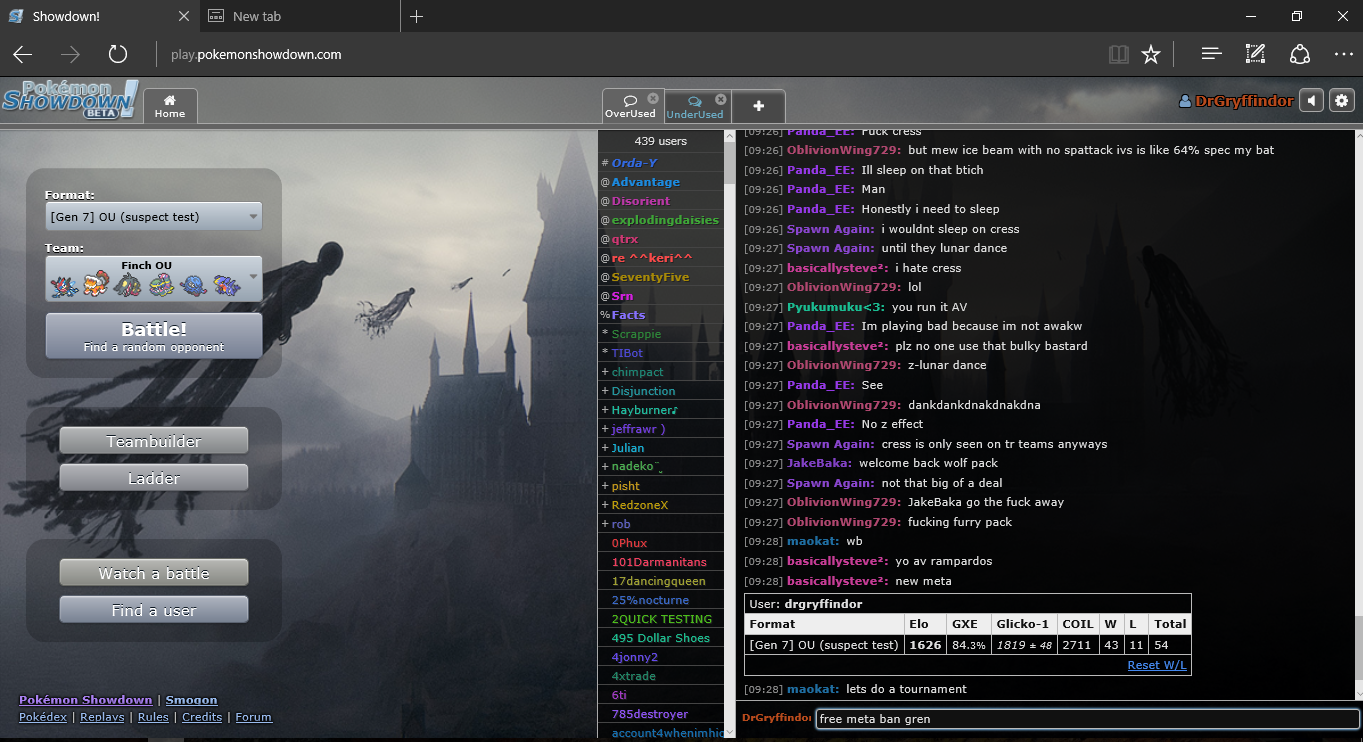Close the OverUsed chat room tab
1363x742 pixels.
653,99
